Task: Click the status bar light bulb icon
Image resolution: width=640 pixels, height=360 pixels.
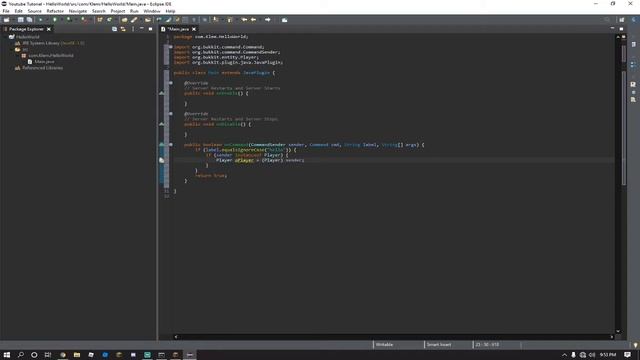Action: pyautogui.click(x=636, y=345)
